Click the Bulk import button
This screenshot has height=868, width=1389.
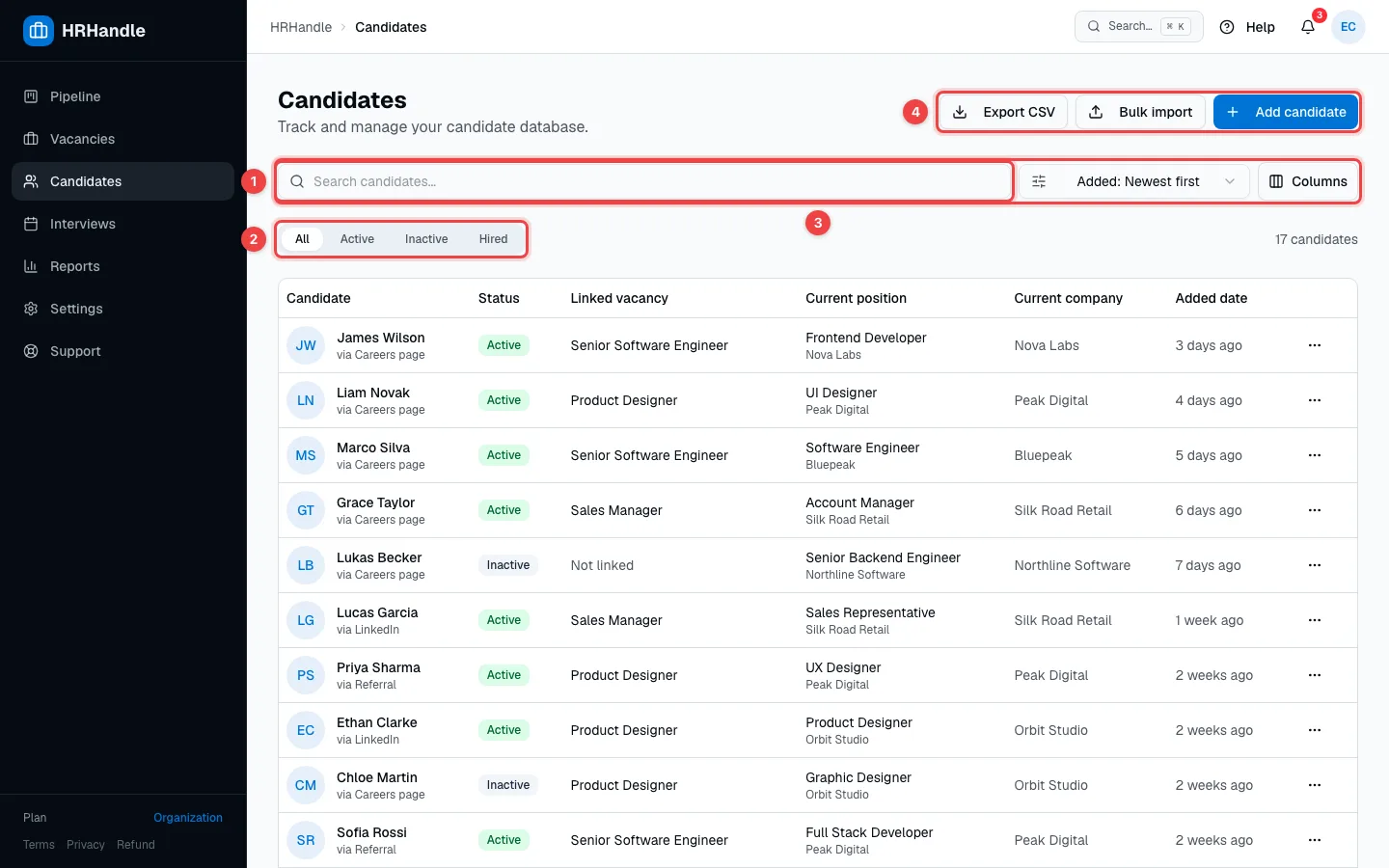point(1140,112)
